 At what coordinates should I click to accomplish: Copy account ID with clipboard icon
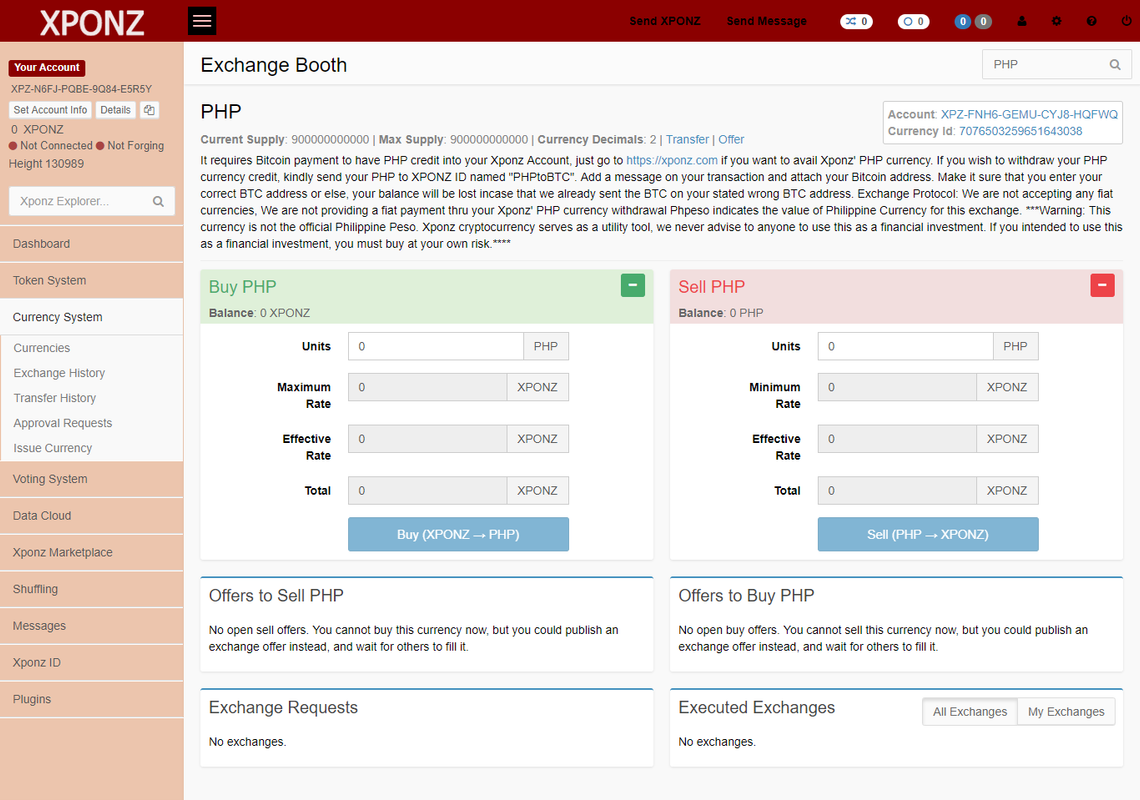click(x=149, y=110)
